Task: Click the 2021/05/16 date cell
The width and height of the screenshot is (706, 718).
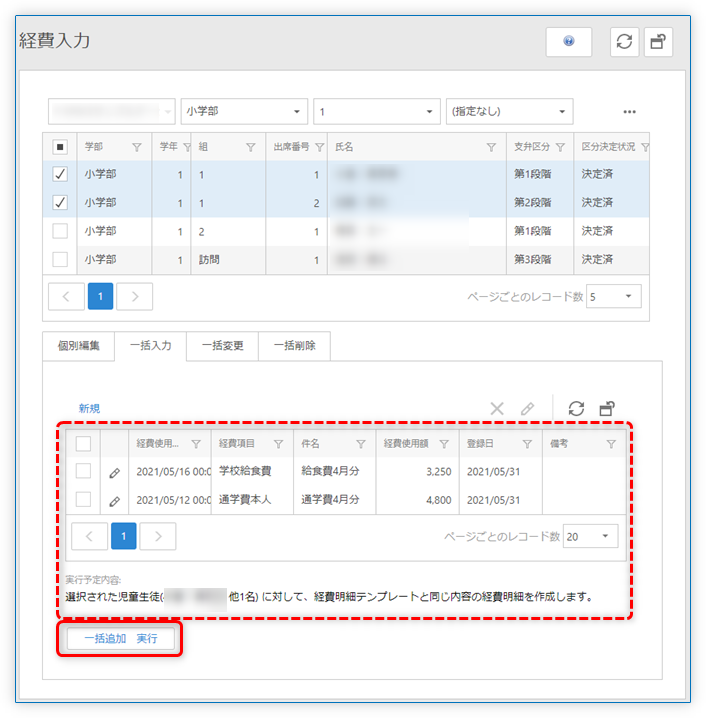Action: 170,472
